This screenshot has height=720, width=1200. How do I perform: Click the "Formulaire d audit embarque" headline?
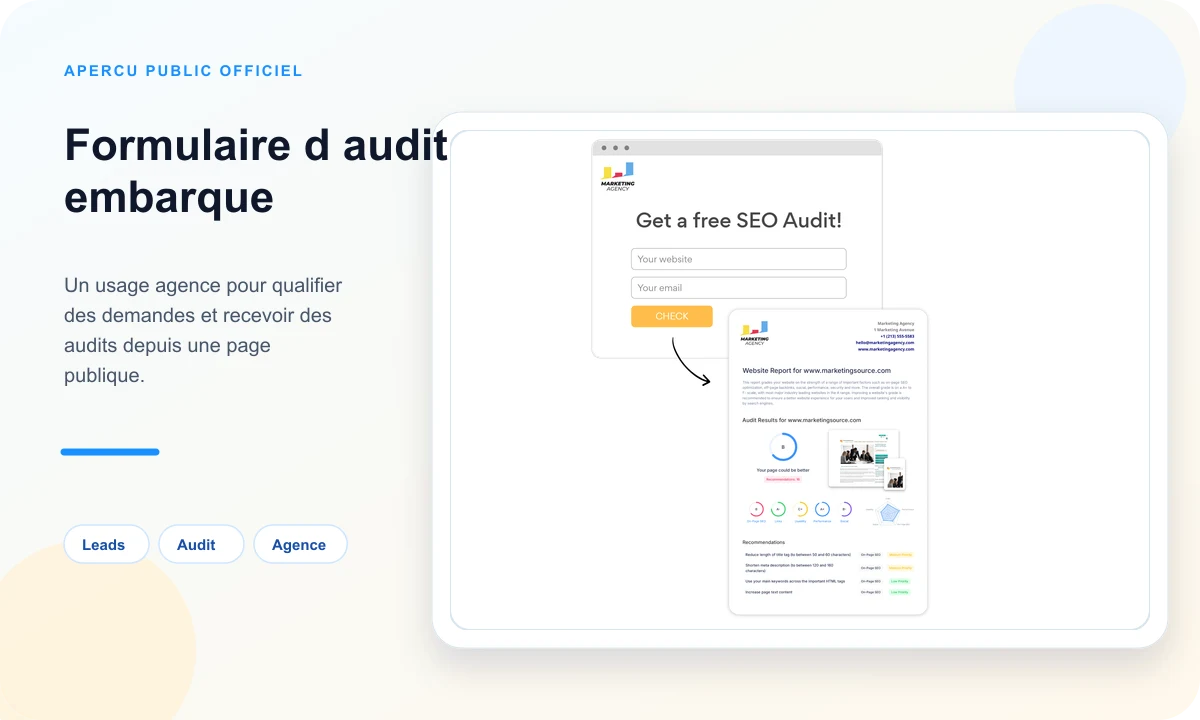256,171
